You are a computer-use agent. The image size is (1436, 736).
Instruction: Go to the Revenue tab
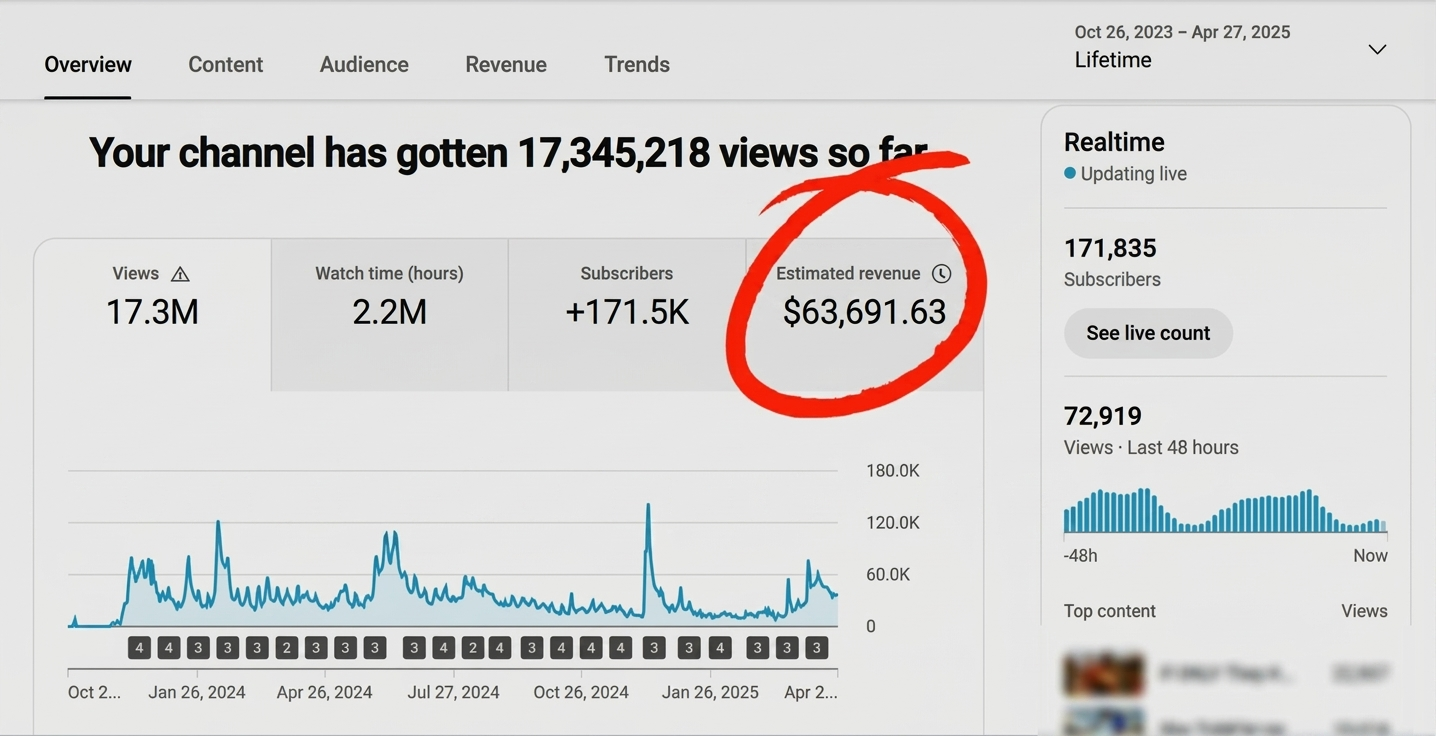click(x=506, y=64)
